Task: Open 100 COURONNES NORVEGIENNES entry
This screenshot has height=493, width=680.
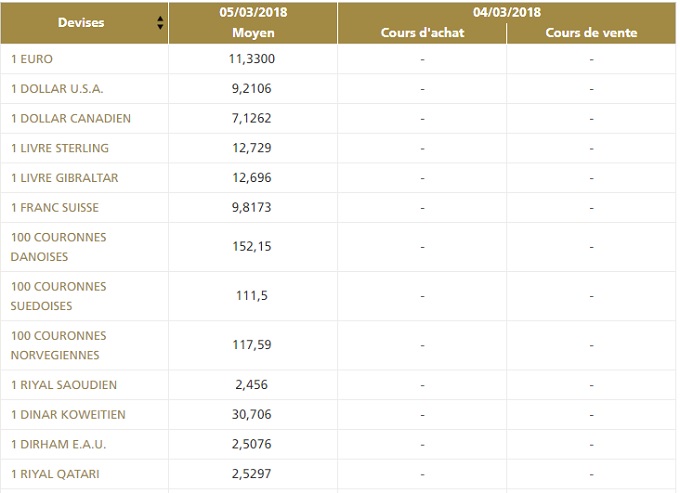Action: point(58,345)
